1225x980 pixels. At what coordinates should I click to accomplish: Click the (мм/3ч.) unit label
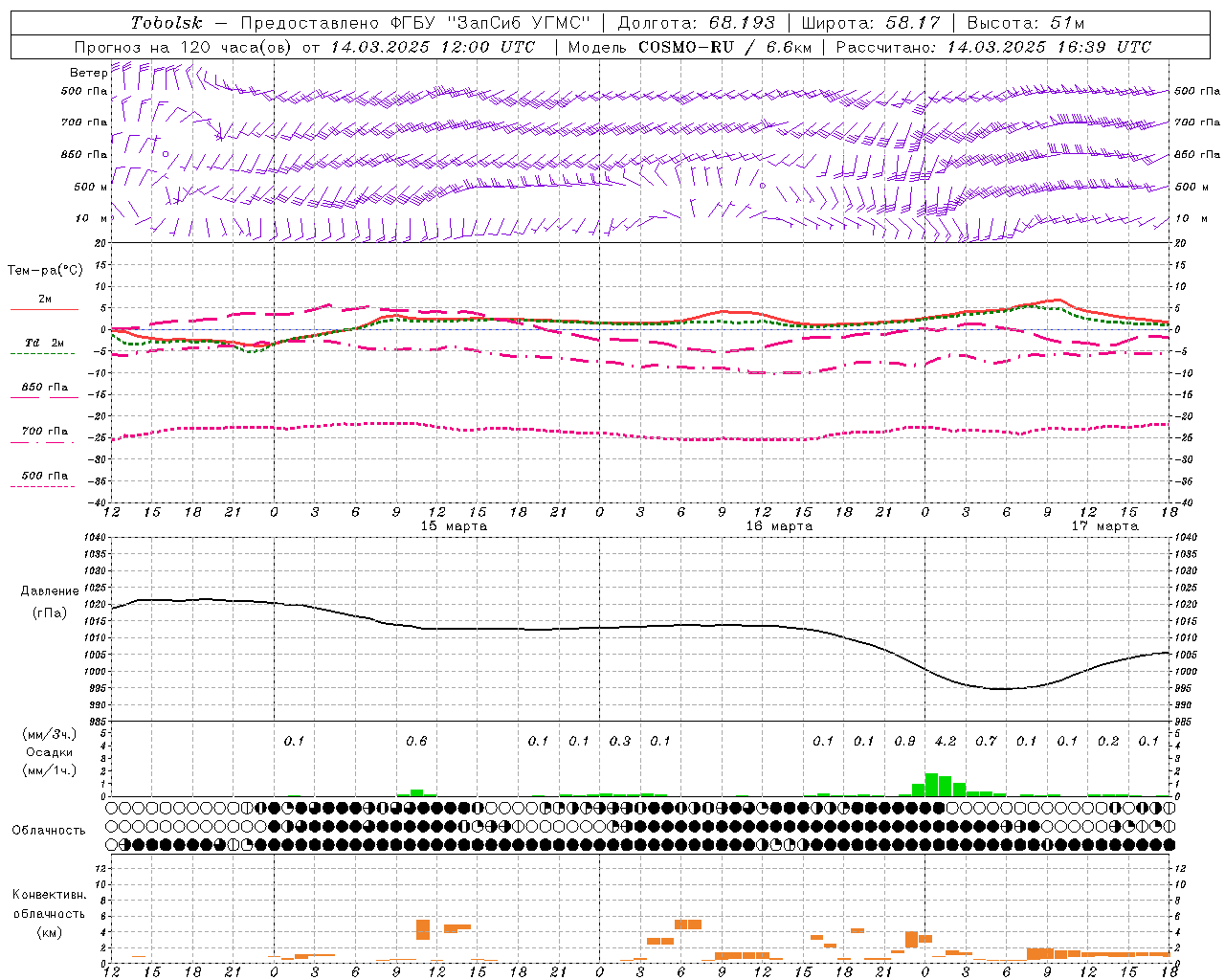[x=49, y=734]
